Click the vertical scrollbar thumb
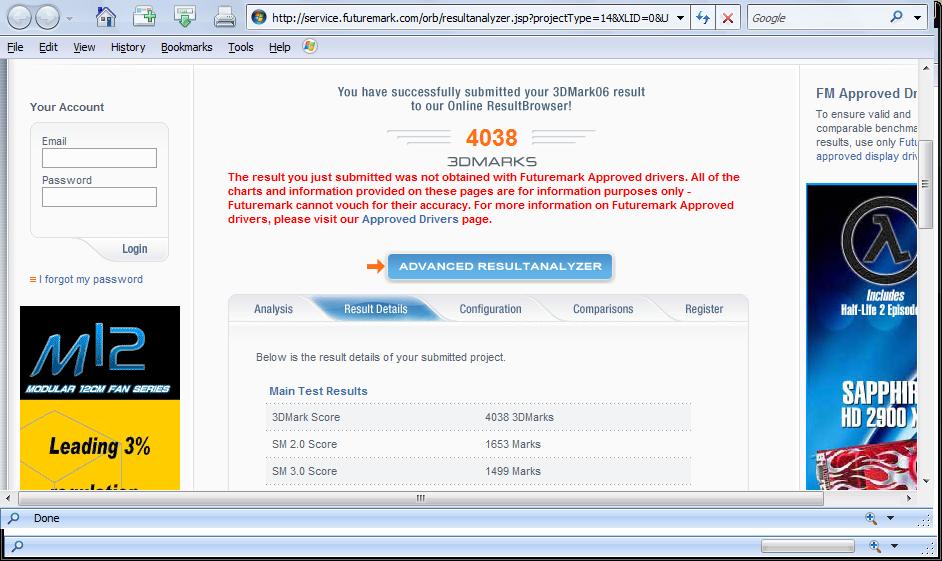 click(926, 184)
